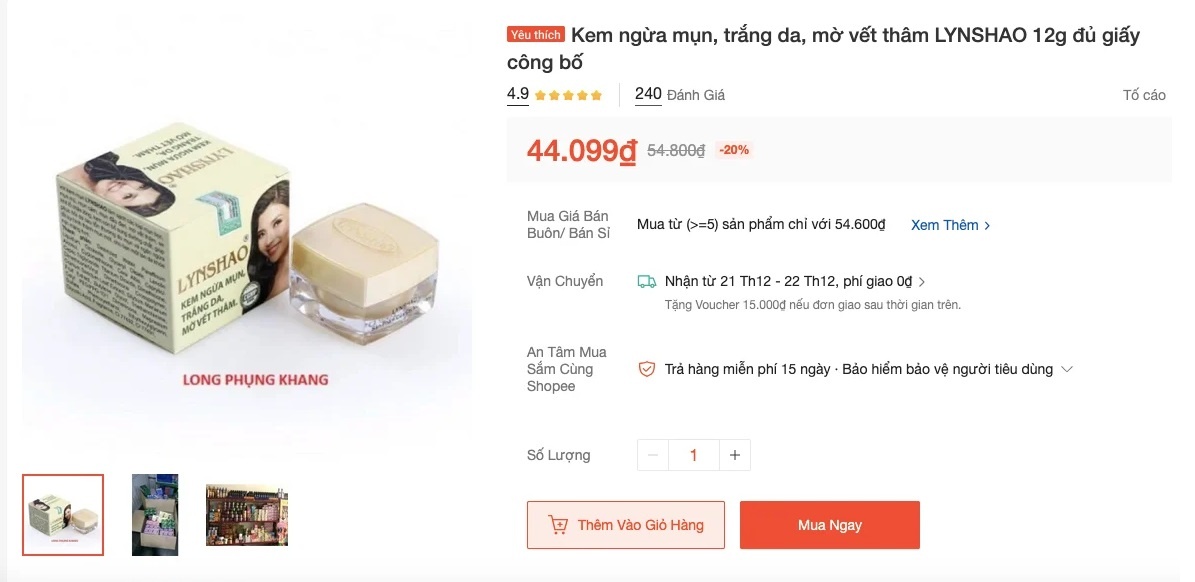Click the 4.9 rating score

click(518, 94)
